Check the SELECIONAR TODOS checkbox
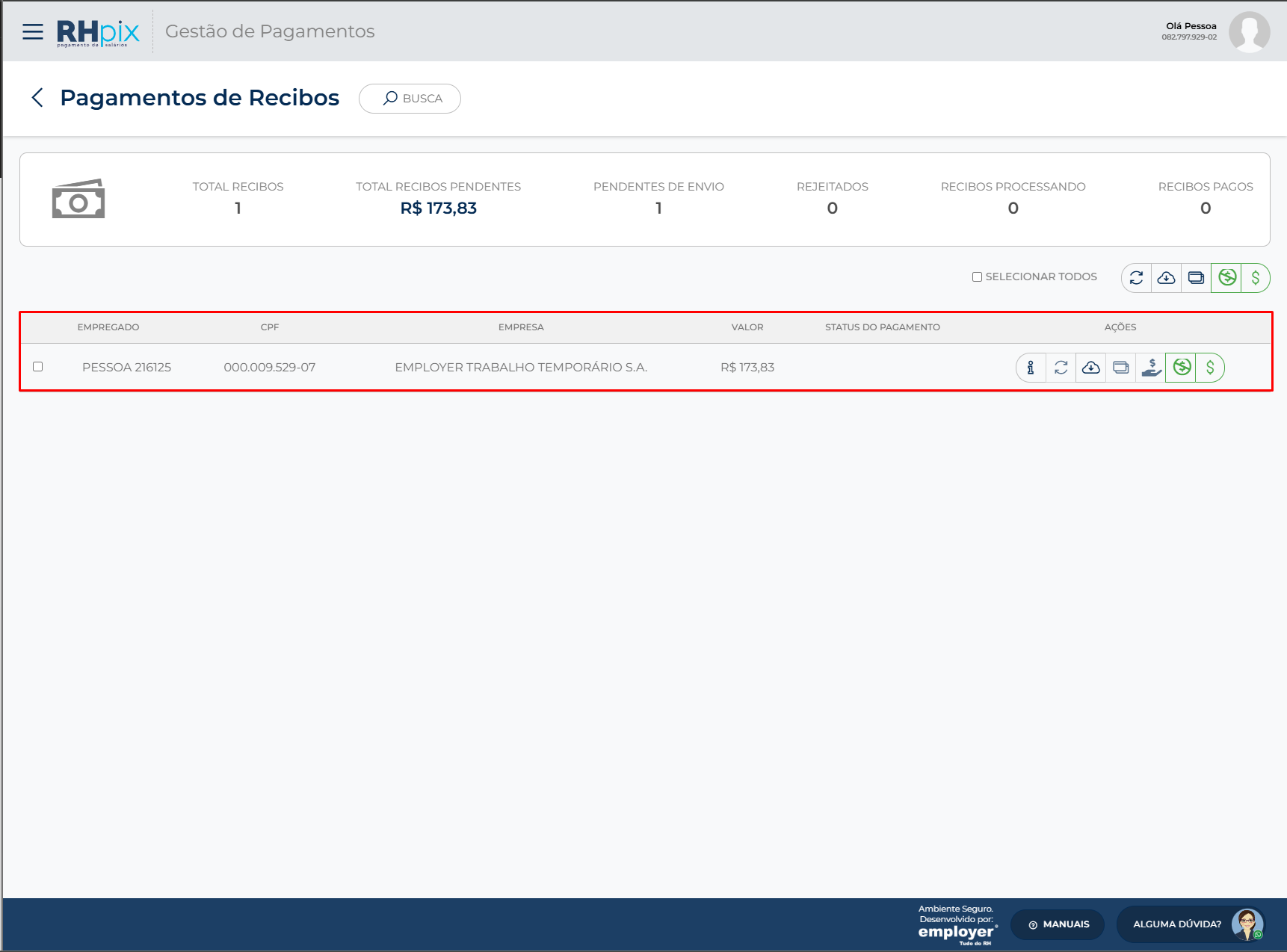 [x=977, y=277]
